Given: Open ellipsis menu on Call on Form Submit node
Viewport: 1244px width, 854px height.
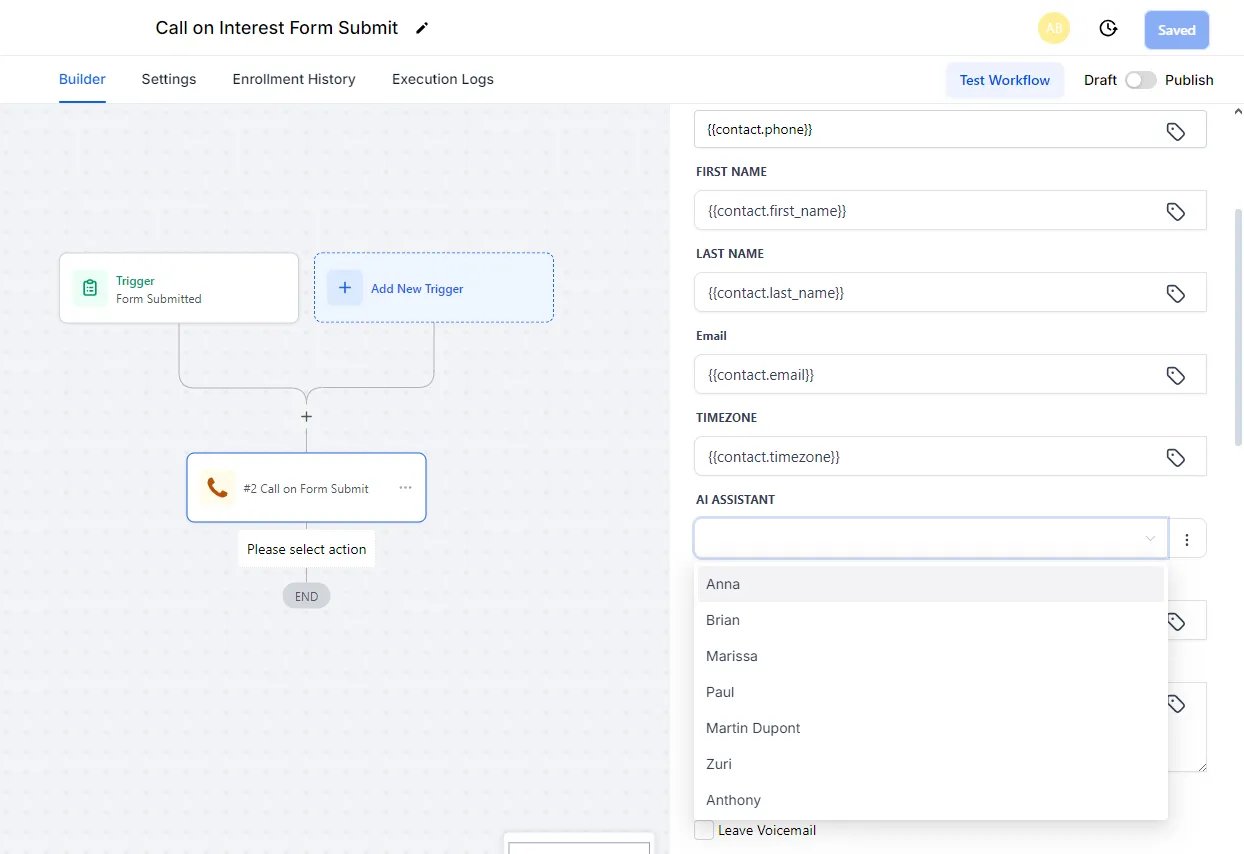Looking at the screenshot, I should click(x=405, y=488).
